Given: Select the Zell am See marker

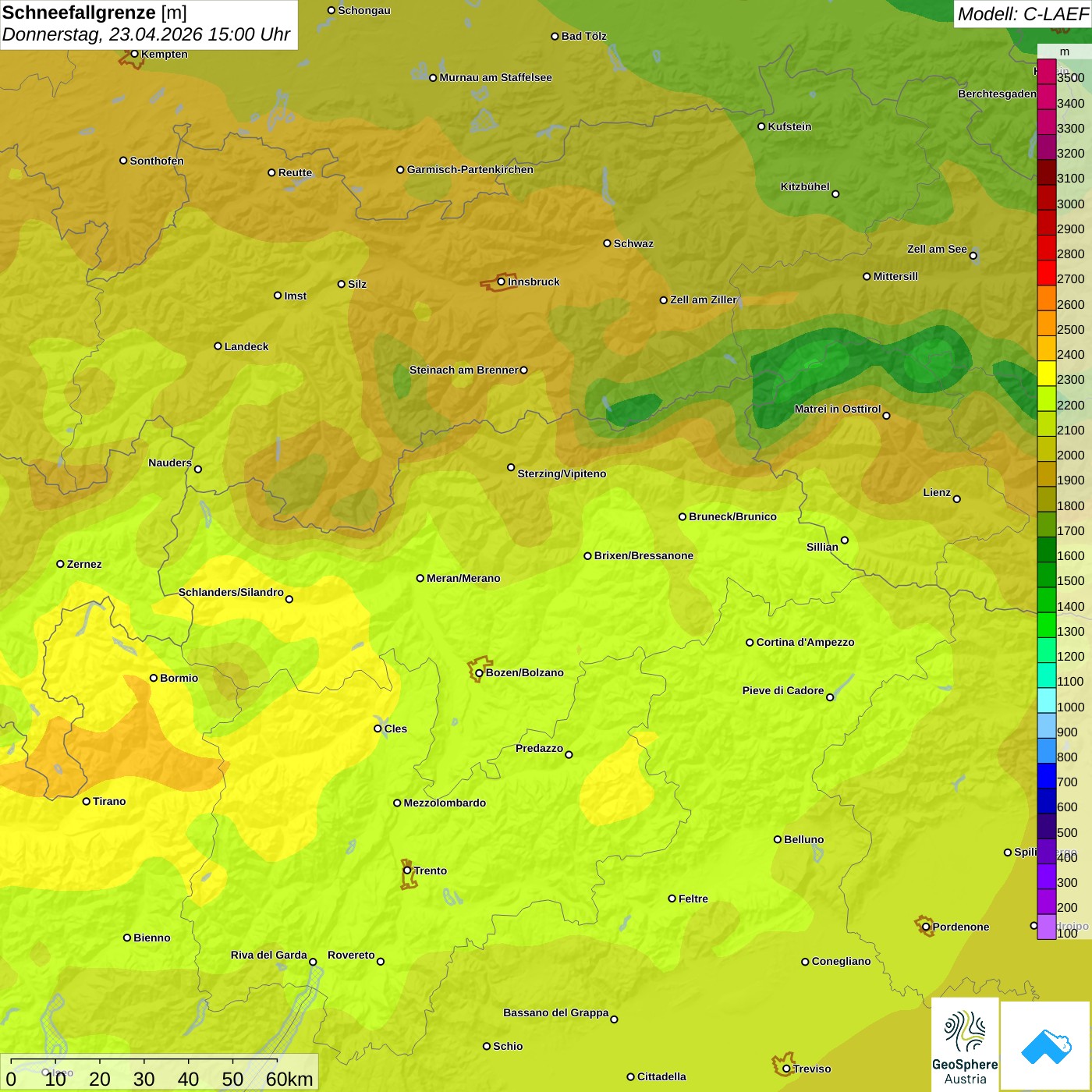Looking at the screenshot, I should (x=973, y=256).
